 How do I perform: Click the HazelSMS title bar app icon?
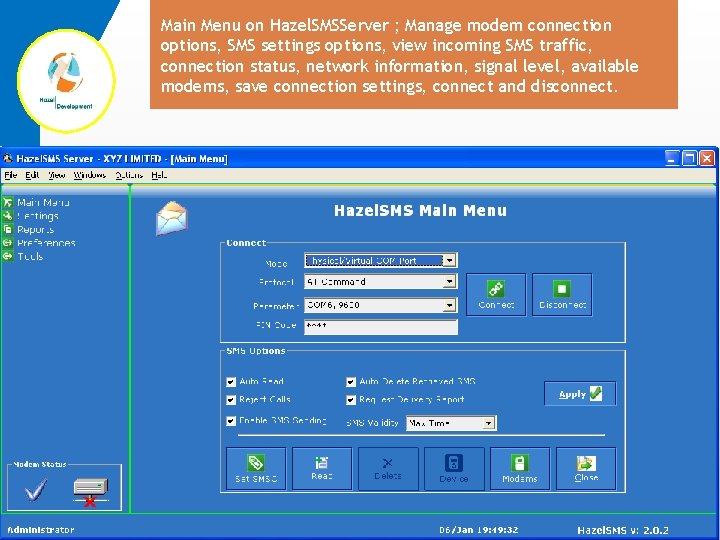coord(8,158)
